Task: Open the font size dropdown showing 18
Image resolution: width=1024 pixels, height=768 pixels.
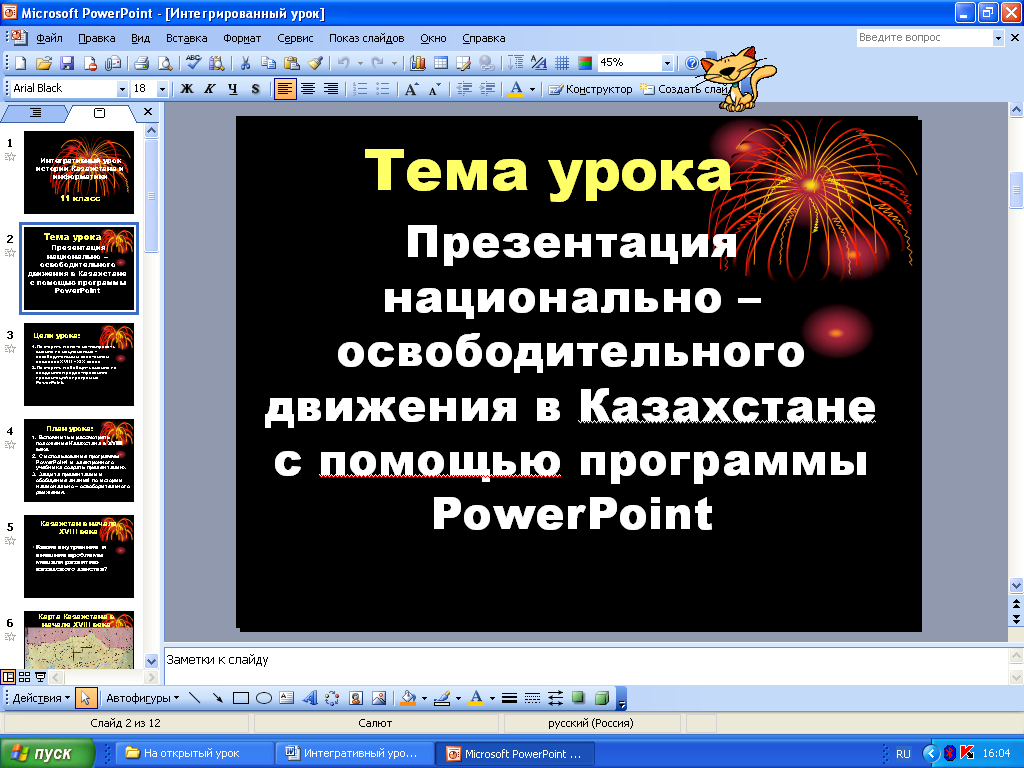Action: point(163,89)
